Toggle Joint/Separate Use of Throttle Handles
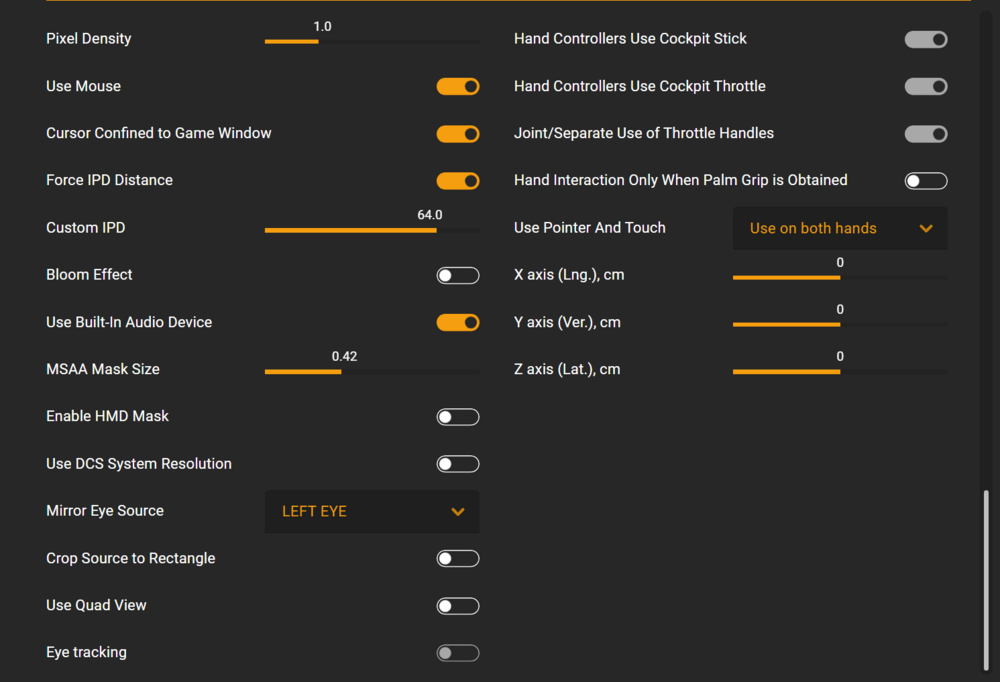 [x=926, y=134]
